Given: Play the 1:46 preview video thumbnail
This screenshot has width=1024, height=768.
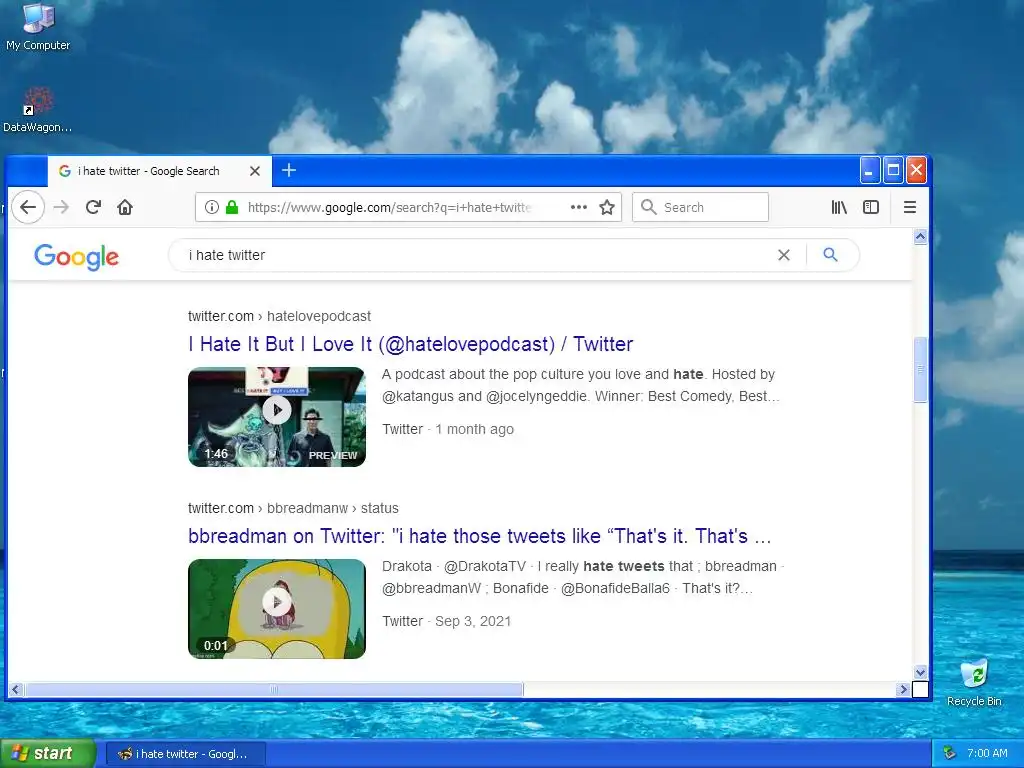Looking at the screenshot, I should (x=277, y=417).
